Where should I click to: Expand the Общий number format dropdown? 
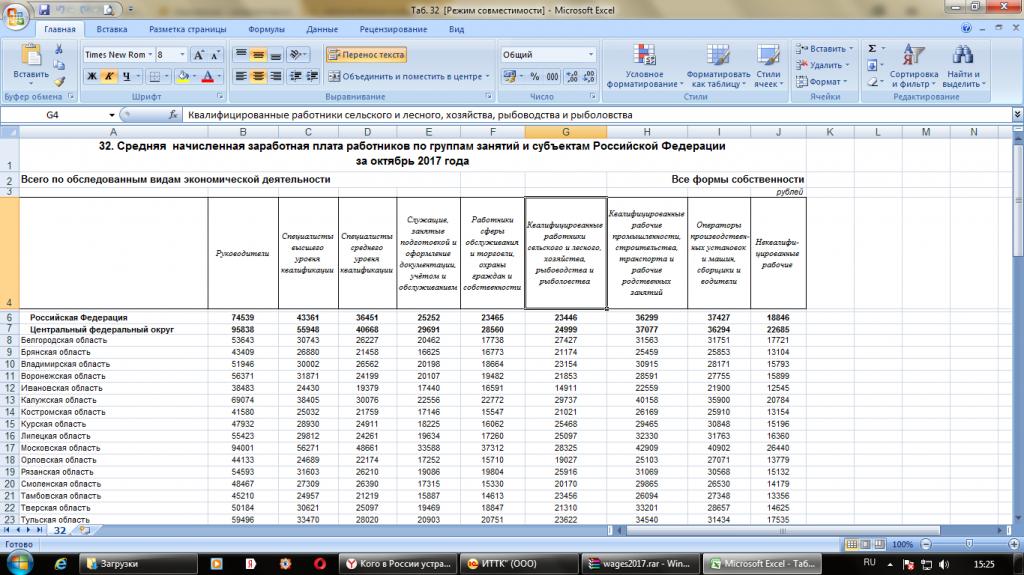(591, 55)
